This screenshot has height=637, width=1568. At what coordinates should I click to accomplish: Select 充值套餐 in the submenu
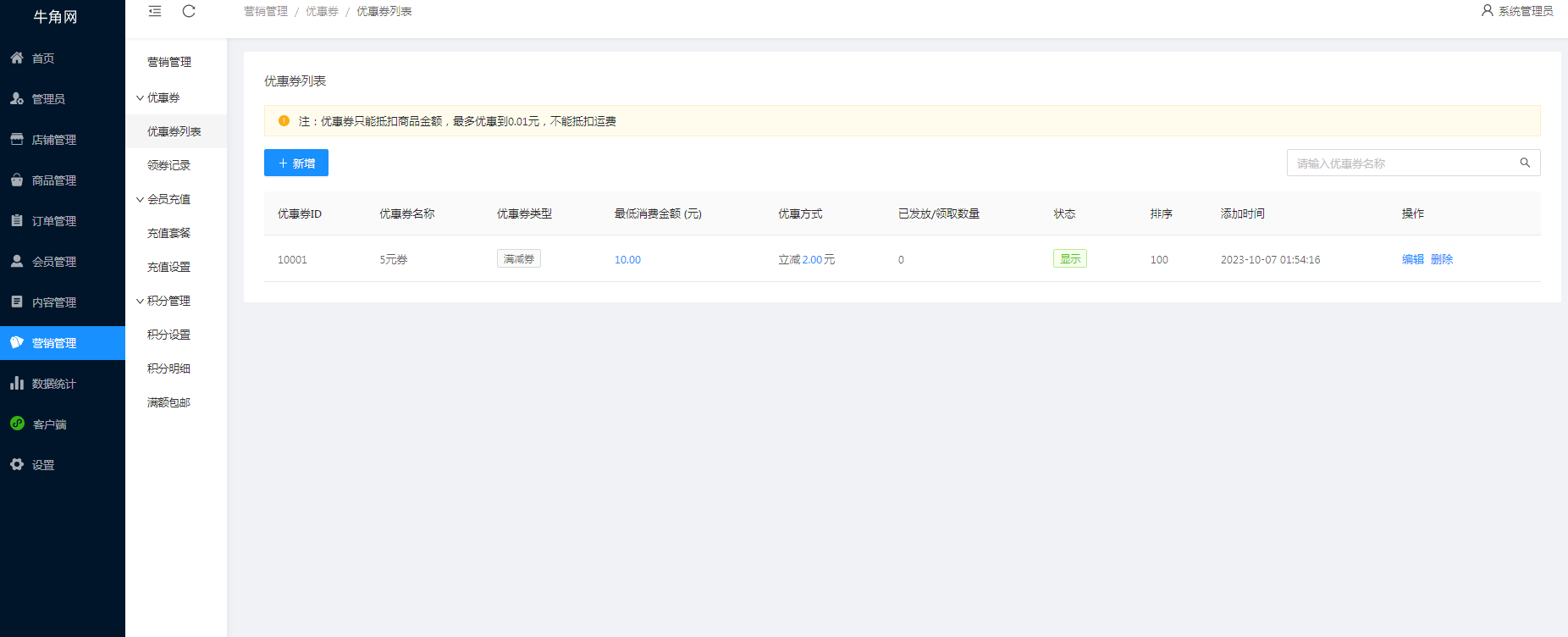coord(168,233)
